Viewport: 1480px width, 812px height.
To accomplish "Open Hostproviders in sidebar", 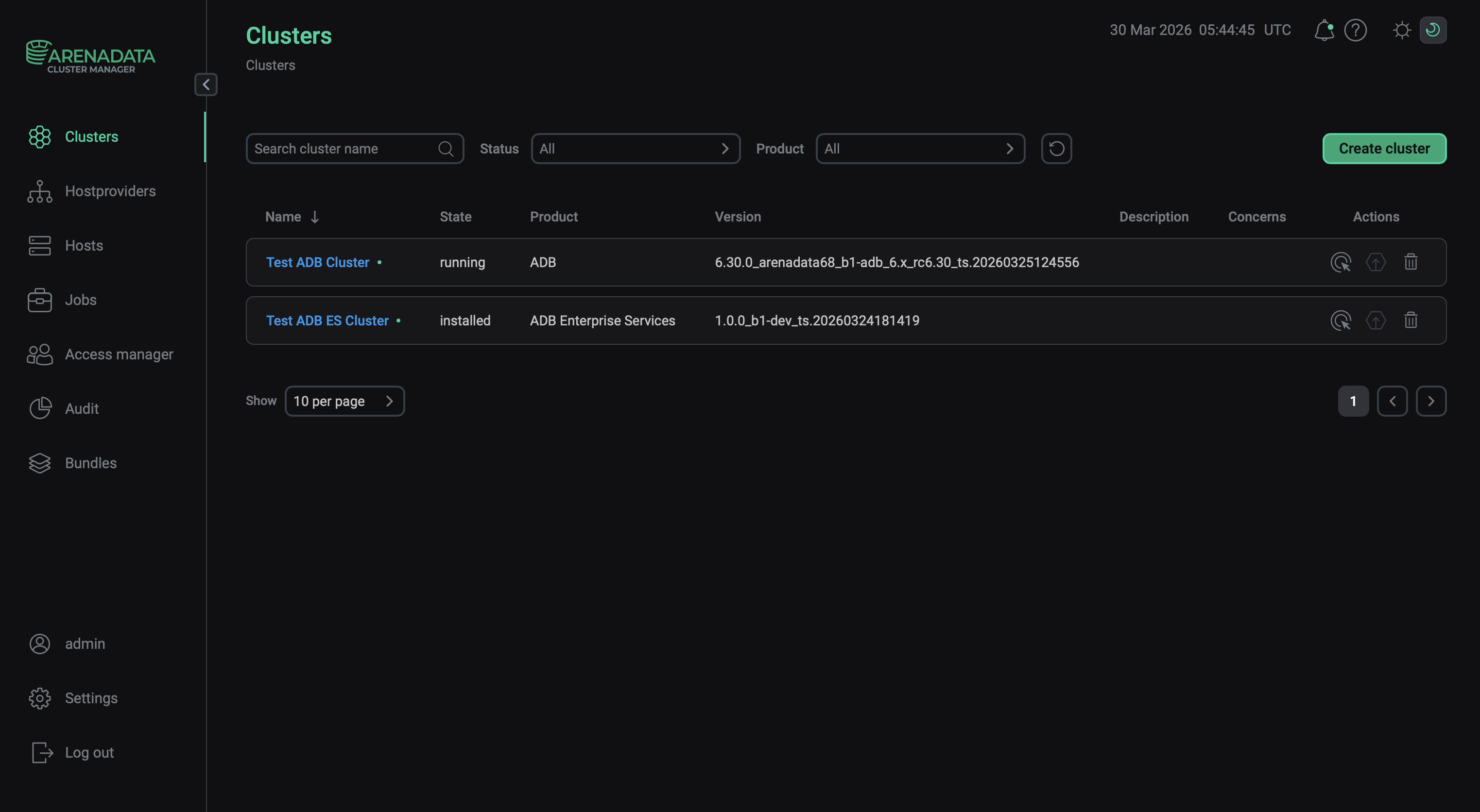I will pos(110,191).
